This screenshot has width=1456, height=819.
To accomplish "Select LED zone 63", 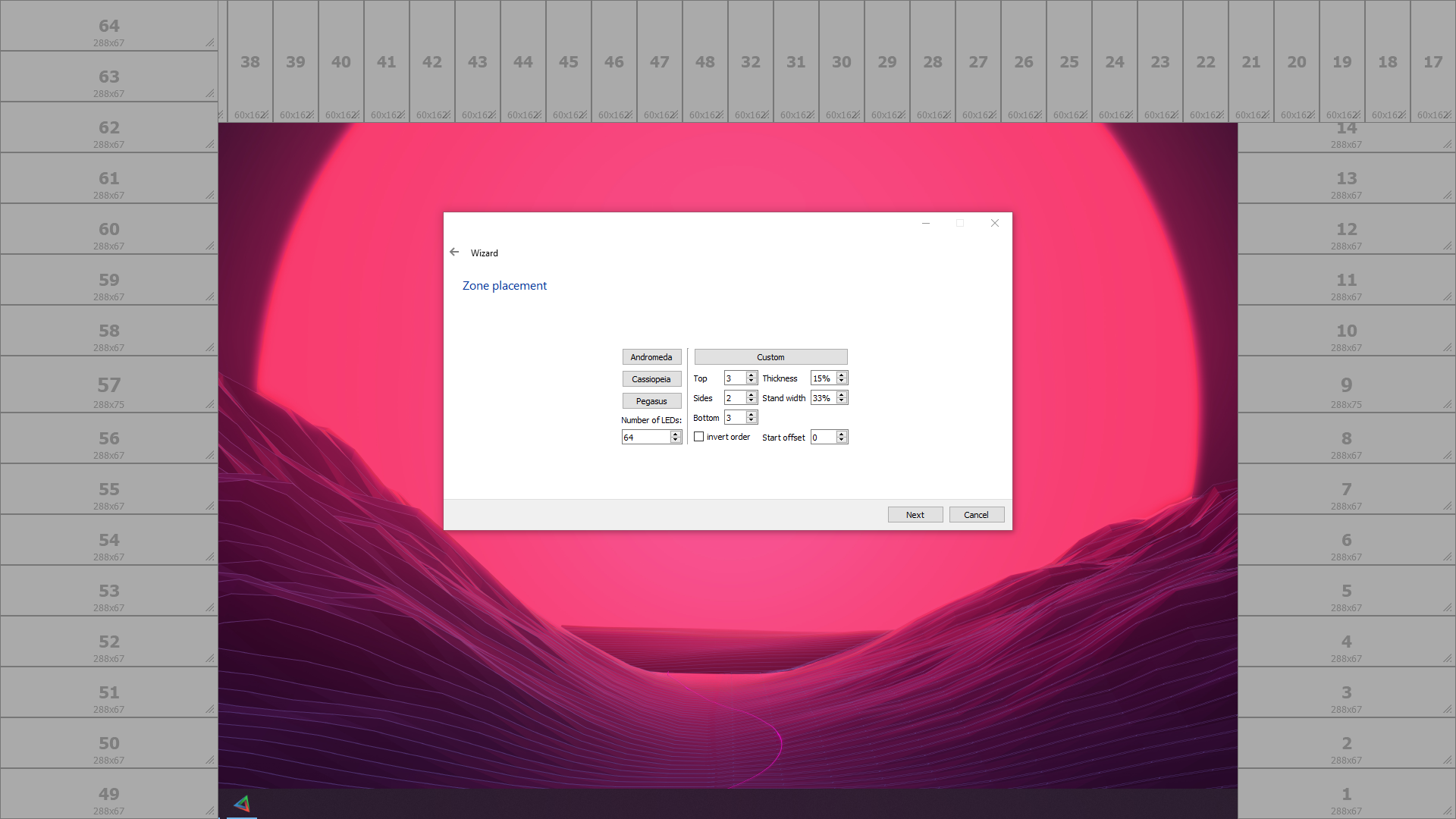I will tap(108, 77).
